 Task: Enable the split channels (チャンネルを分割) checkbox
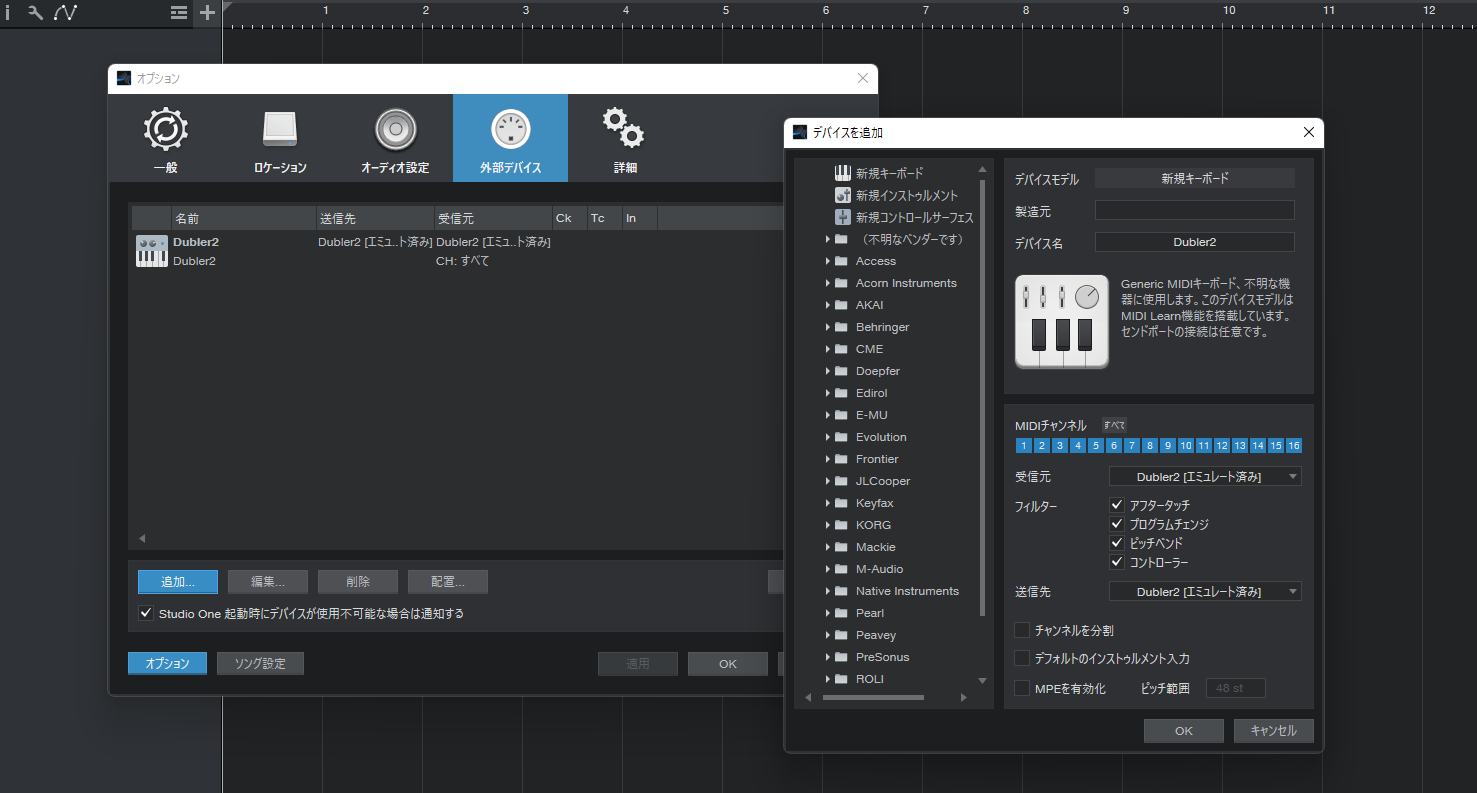click(1022, 630)
